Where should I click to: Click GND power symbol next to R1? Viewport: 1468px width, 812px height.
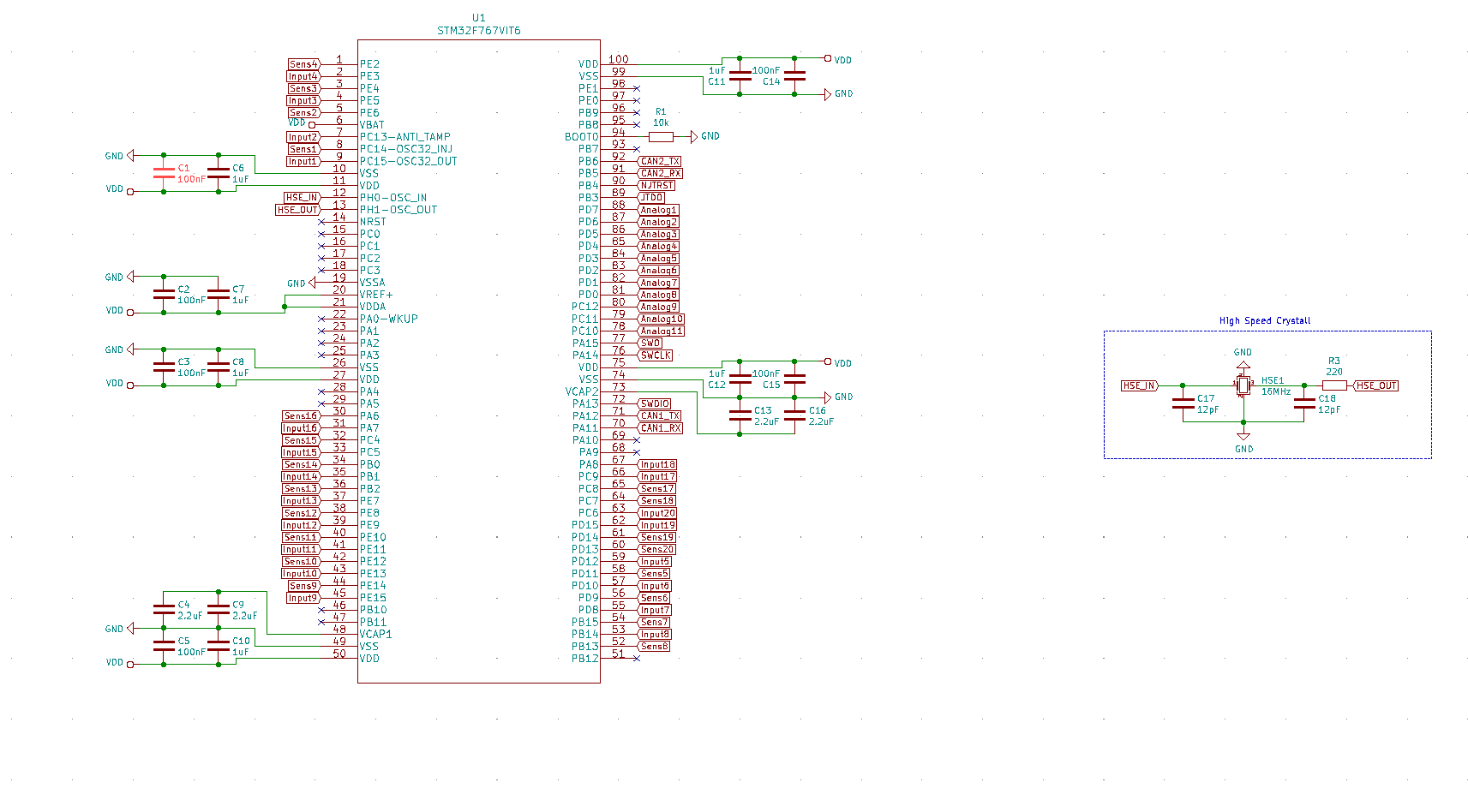tap(694, 137)
